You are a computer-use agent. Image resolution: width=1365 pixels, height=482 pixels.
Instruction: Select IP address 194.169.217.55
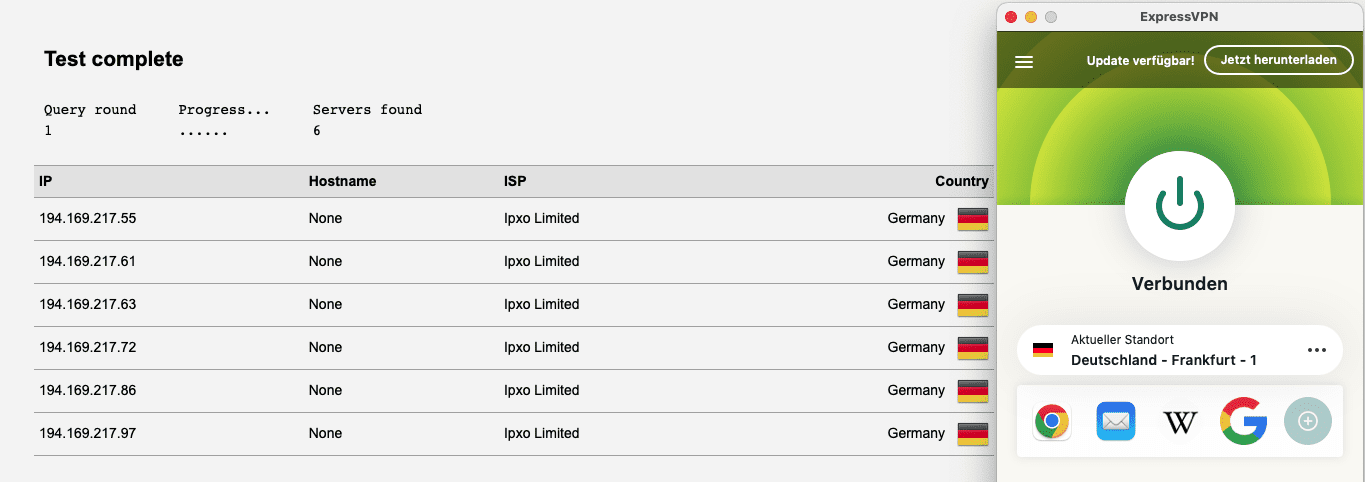(x=87, y=218)
